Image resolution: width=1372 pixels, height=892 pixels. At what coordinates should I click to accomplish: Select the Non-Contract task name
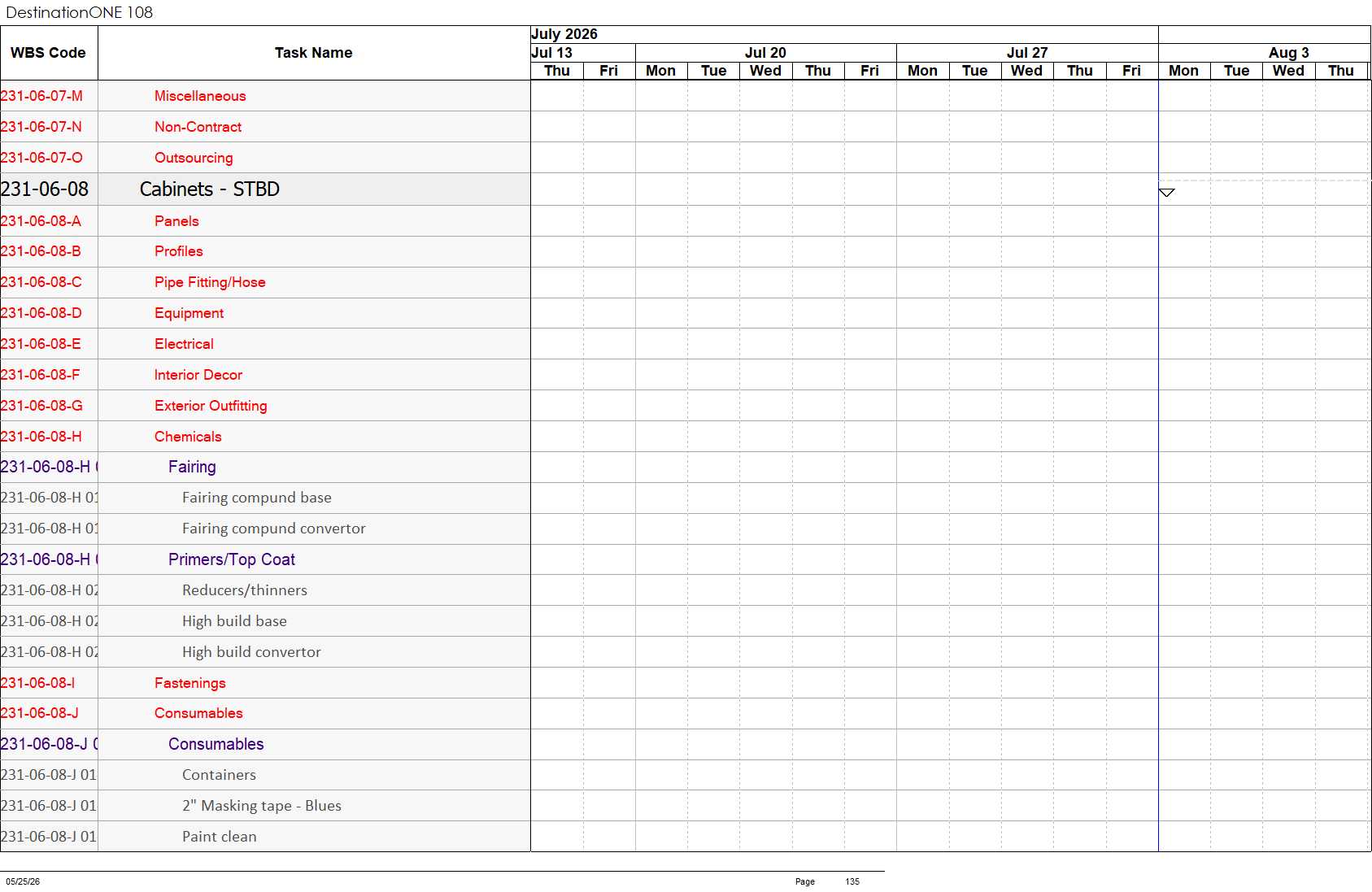(x=198, y=127)
